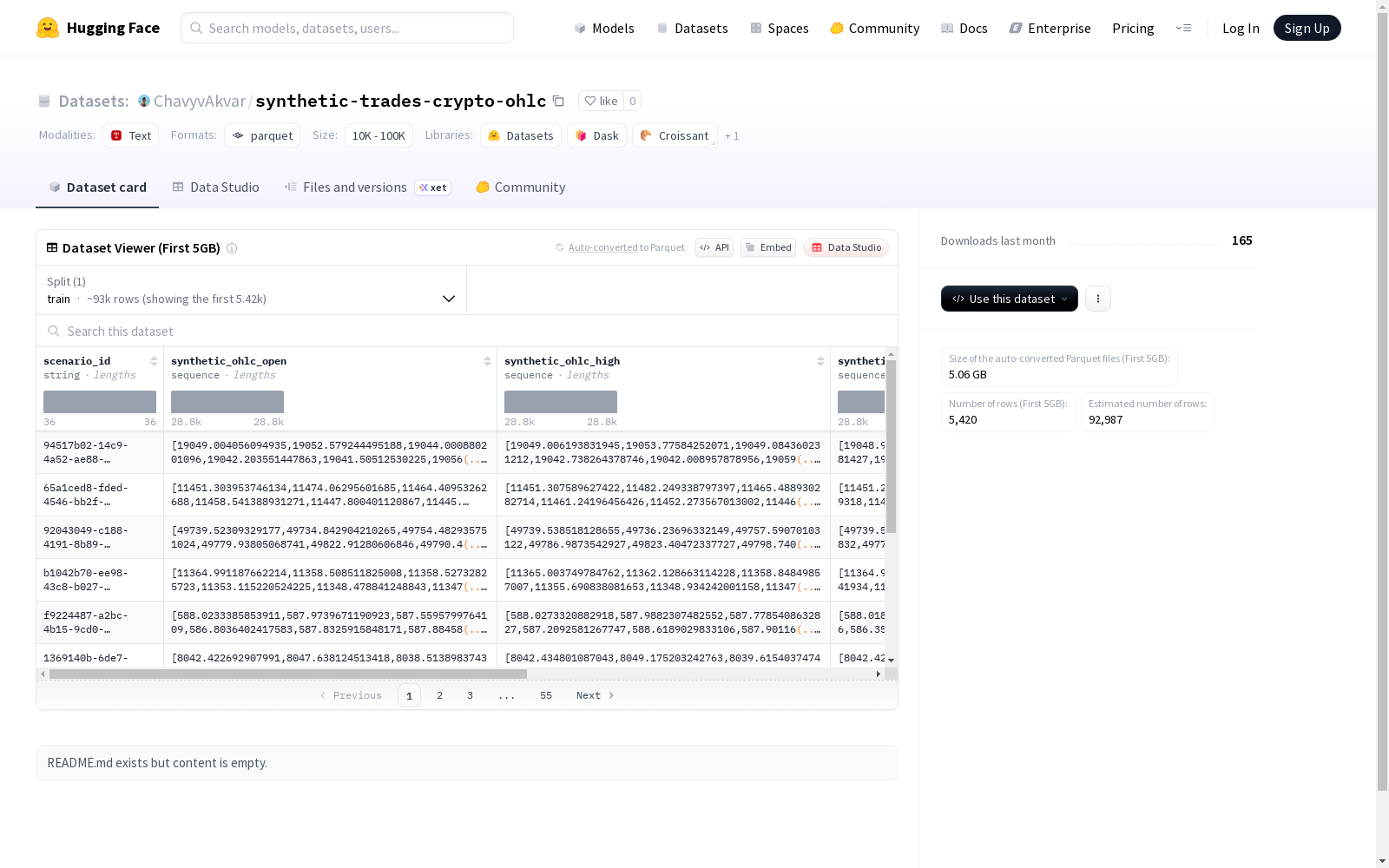Open Spaces in top navigation
The height and width of the screenshot is (868, 1389).
(x=780, y=28)
